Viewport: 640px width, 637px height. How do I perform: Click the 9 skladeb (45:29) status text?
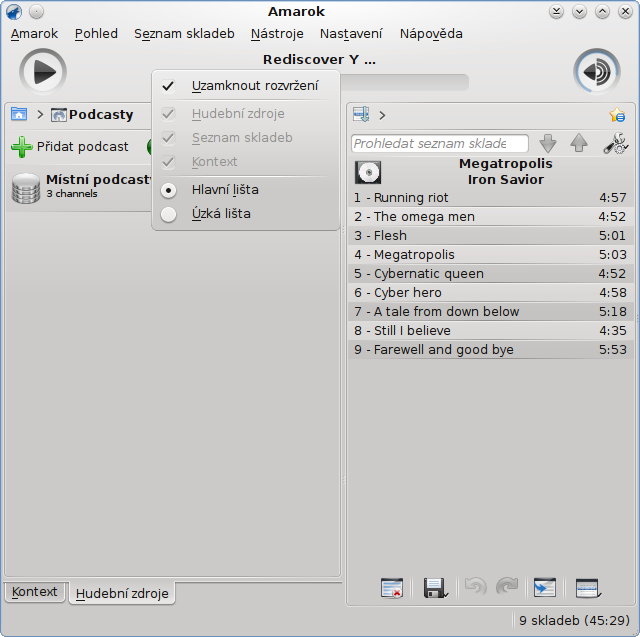[574, 621]
